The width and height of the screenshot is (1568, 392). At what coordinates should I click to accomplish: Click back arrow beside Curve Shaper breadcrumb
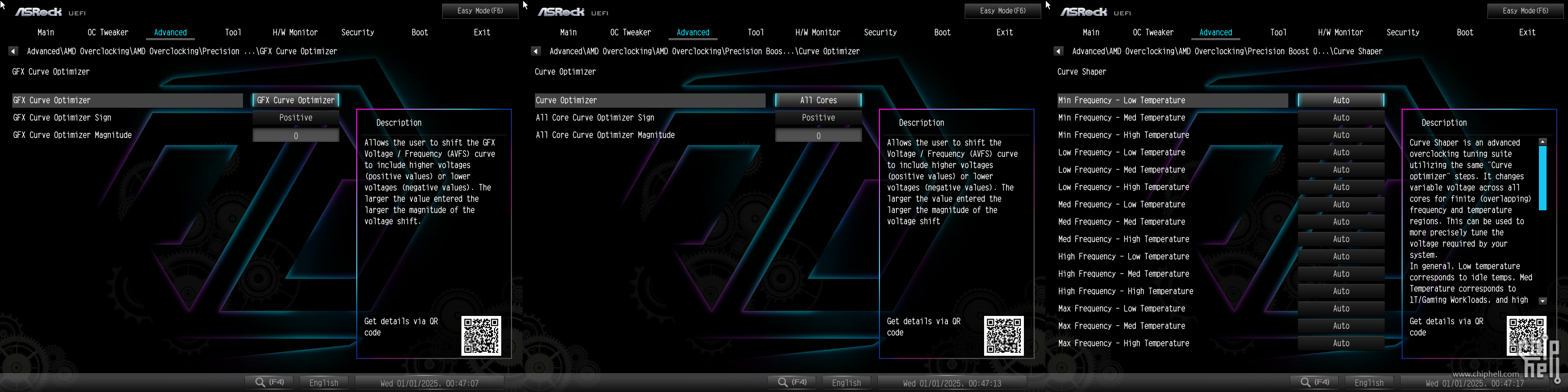tap(1059, 52)
